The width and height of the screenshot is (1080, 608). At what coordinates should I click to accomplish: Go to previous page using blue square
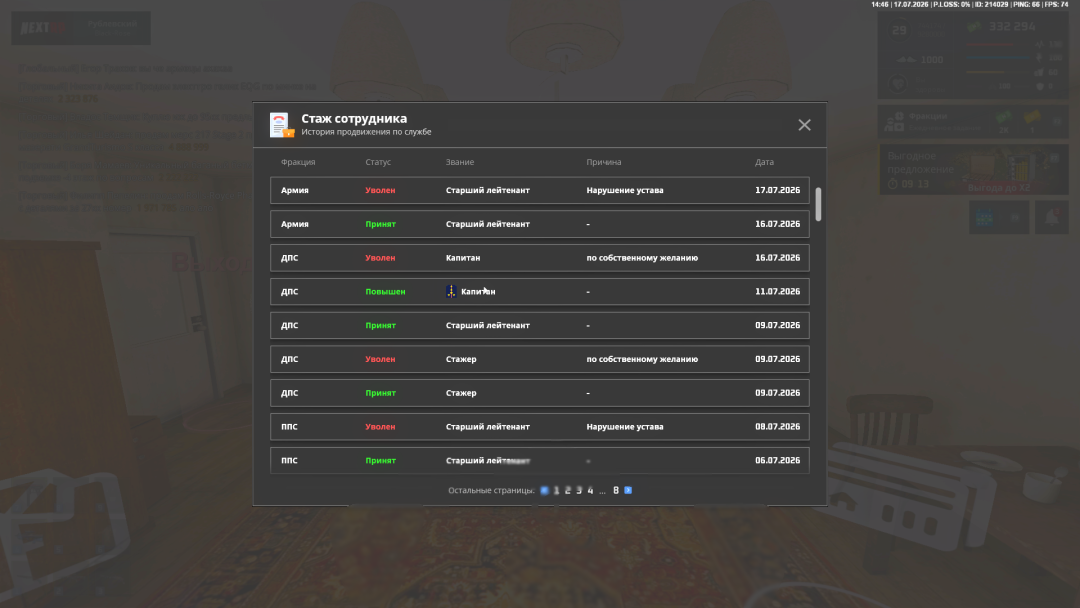coord(544,490)
